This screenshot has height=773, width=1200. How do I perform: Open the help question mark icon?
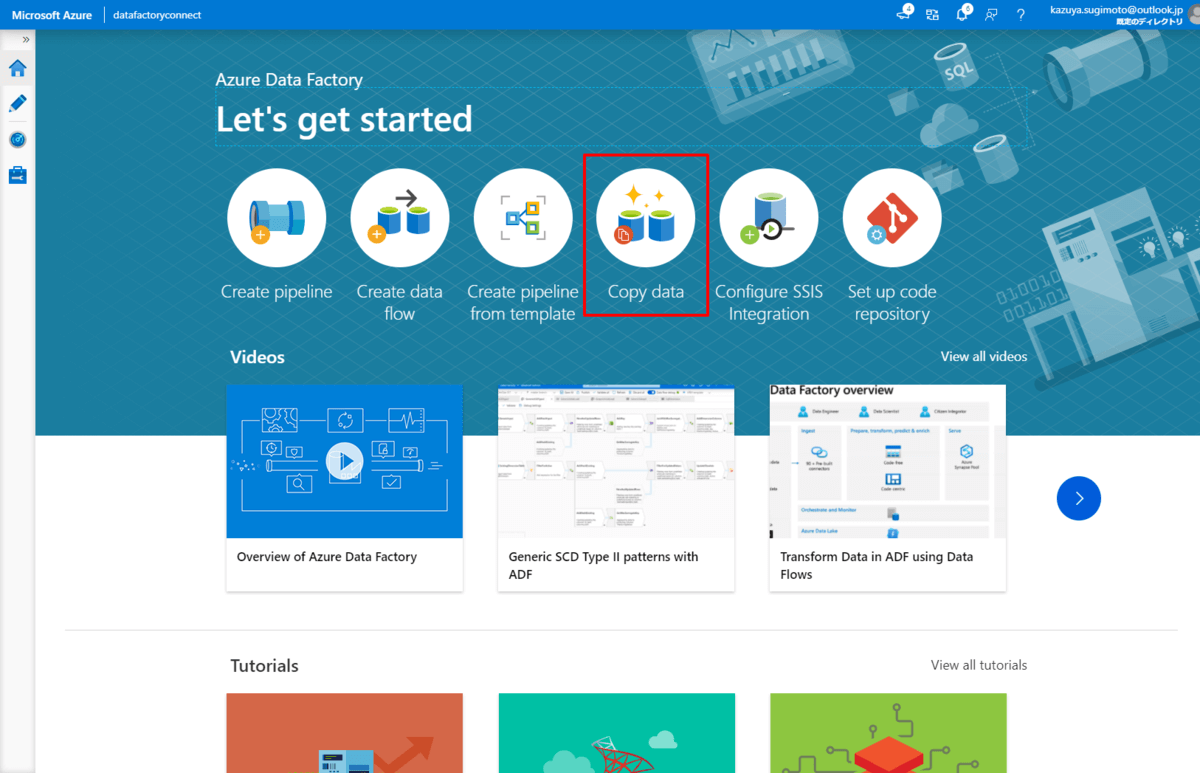[1020, 15]
